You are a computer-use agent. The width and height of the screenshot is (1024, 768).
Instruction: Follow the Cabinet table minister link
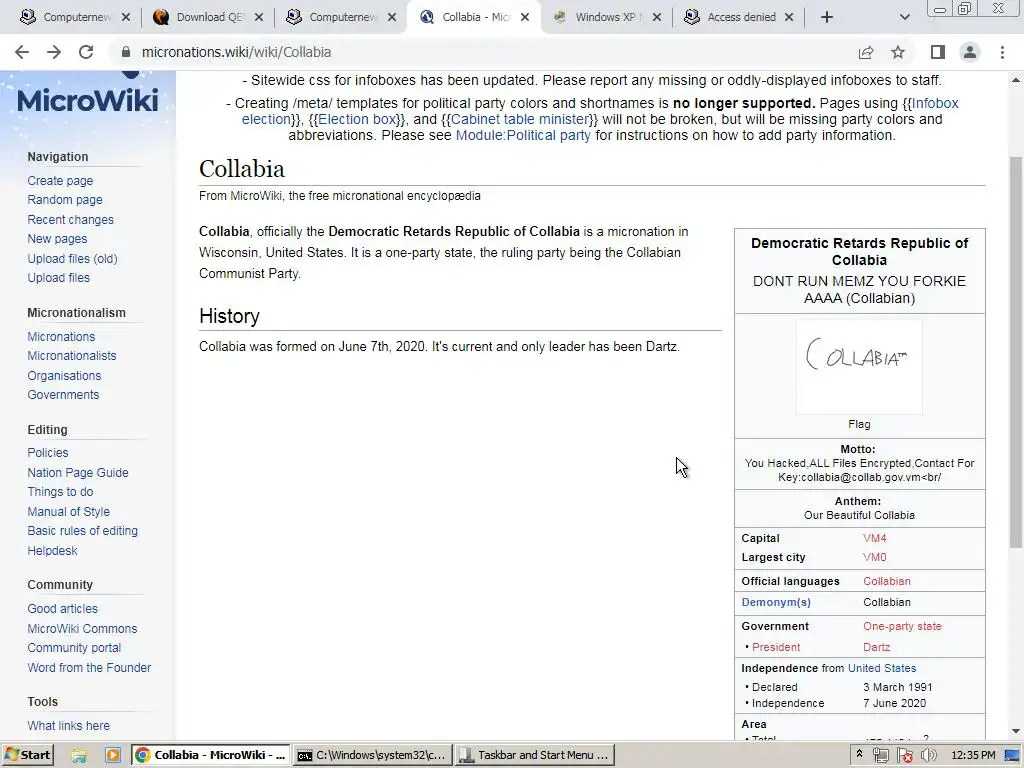pyautogui.click(x=520, y=120)
